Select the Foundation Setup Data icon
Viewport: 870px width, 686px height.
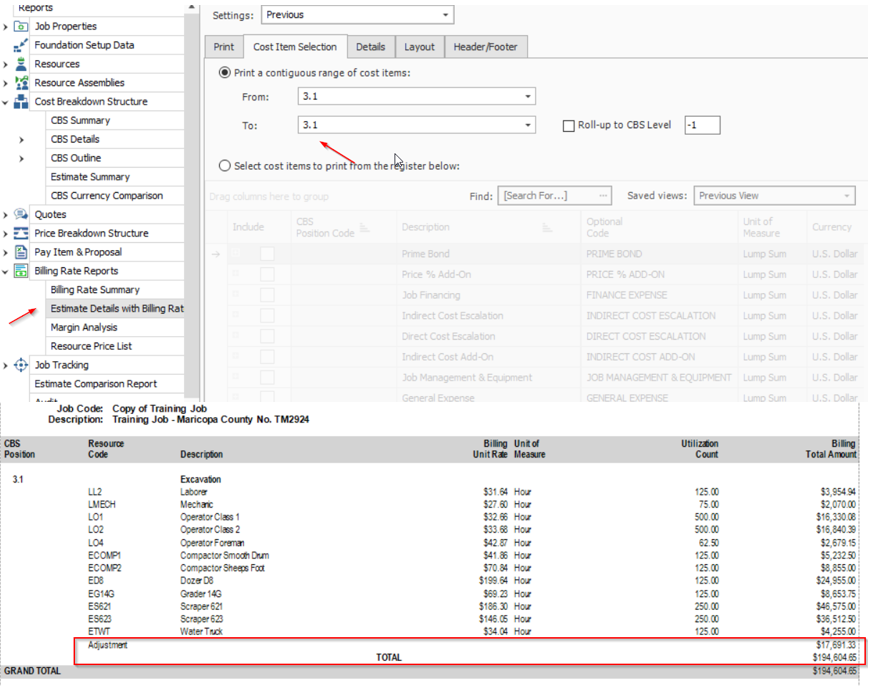21,45
